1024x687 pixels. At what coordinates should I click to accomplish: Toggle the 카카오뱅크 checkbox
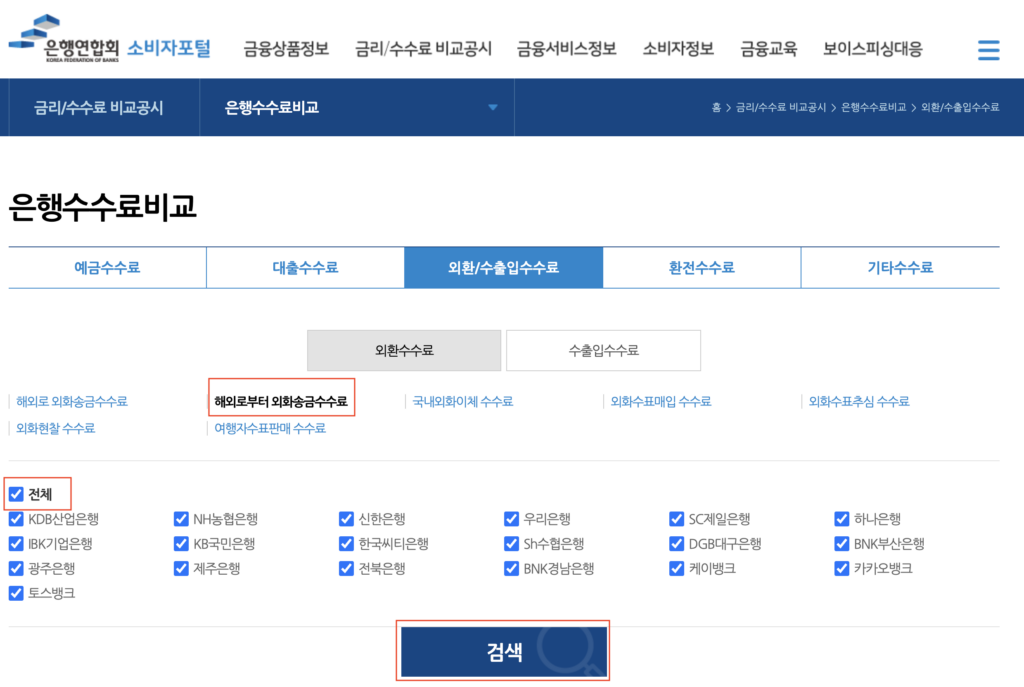point(842,568)
